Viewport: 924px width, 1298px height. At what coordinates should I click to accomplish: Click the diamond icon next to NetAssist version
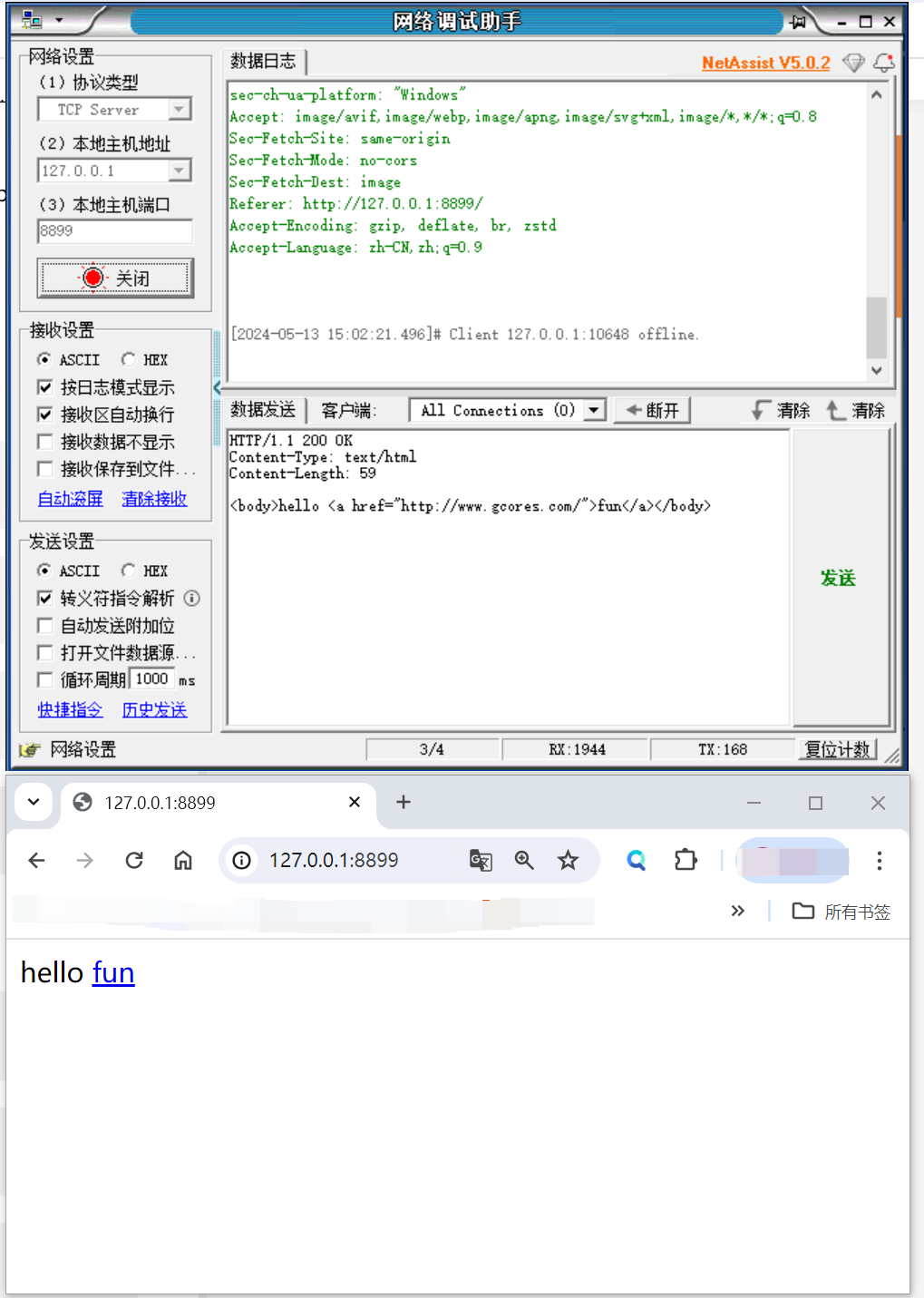point(853,63)
